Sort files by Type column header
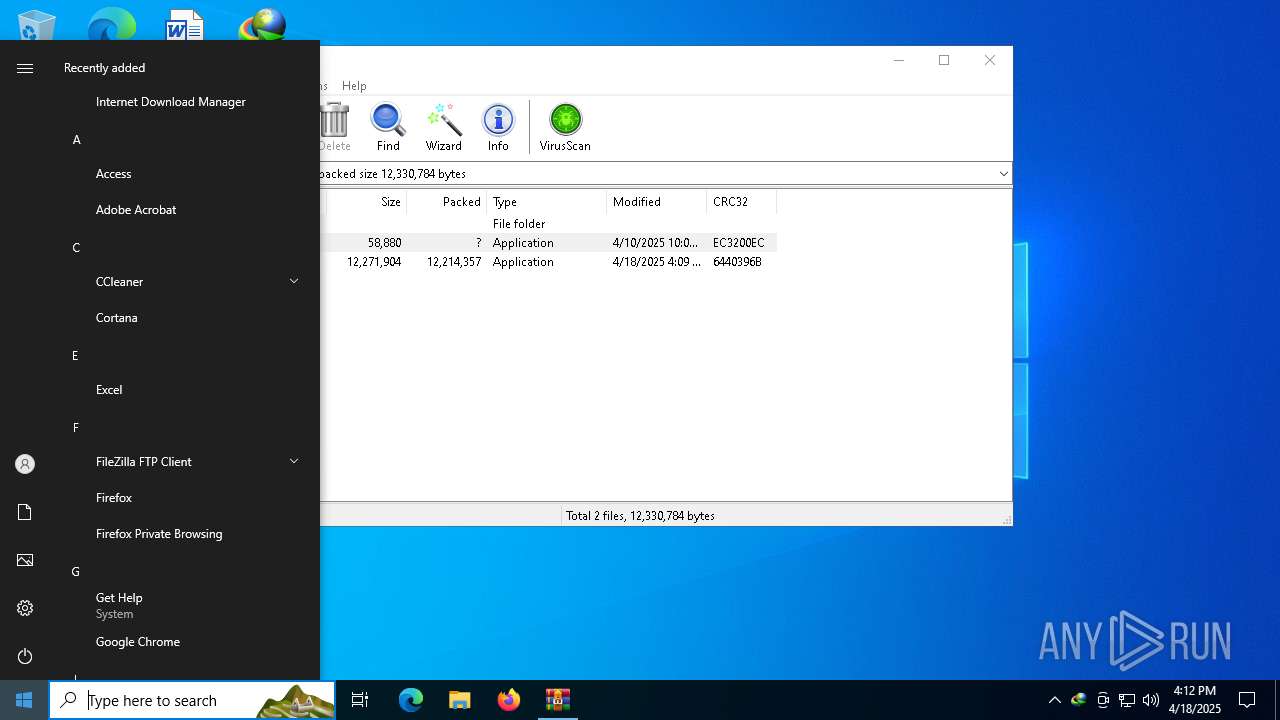The height and width of the screenshot is (720, 1280). pos(546,202)
